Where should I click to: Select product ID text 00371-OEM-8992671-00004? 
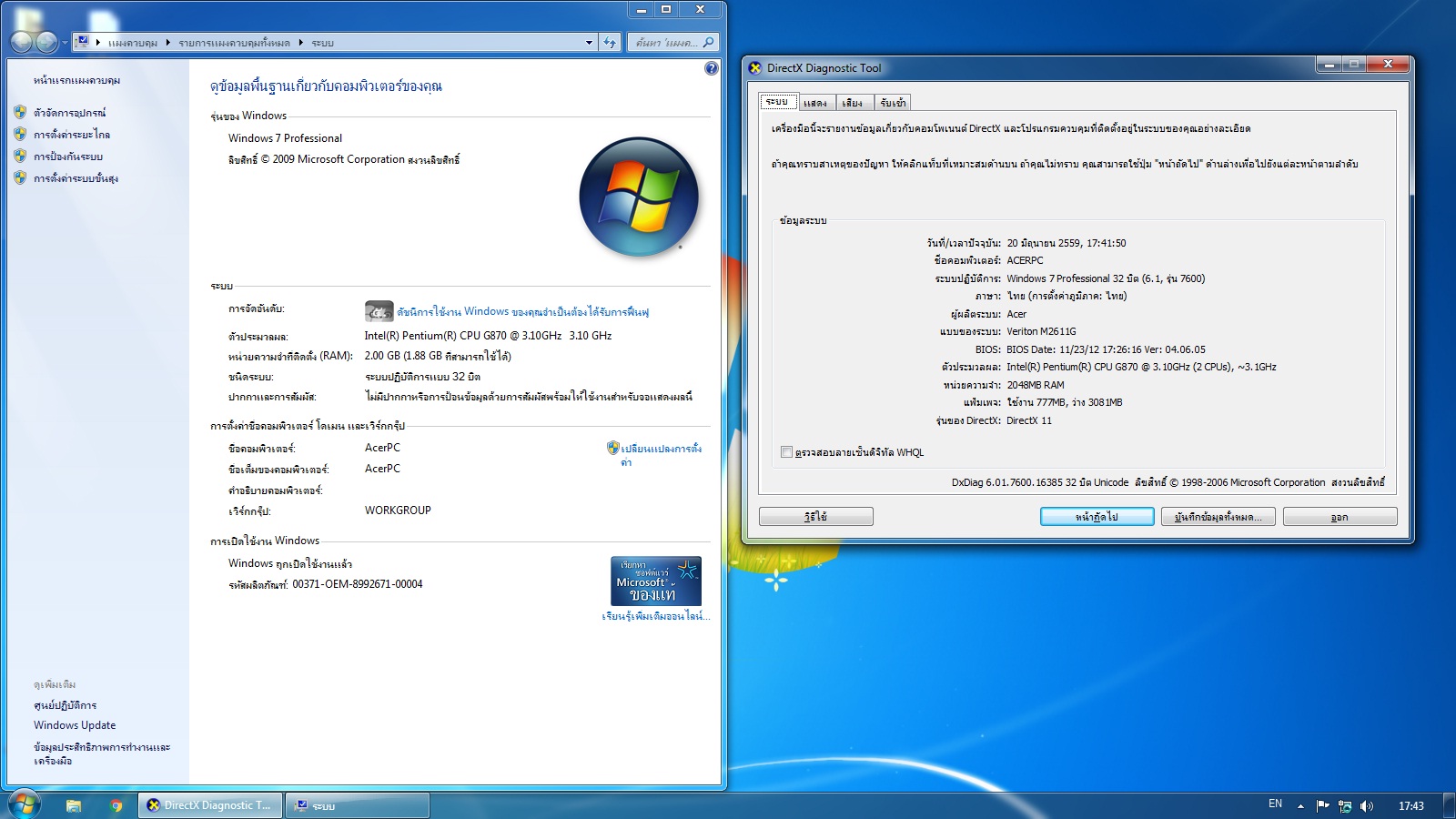tap(358, 584)
